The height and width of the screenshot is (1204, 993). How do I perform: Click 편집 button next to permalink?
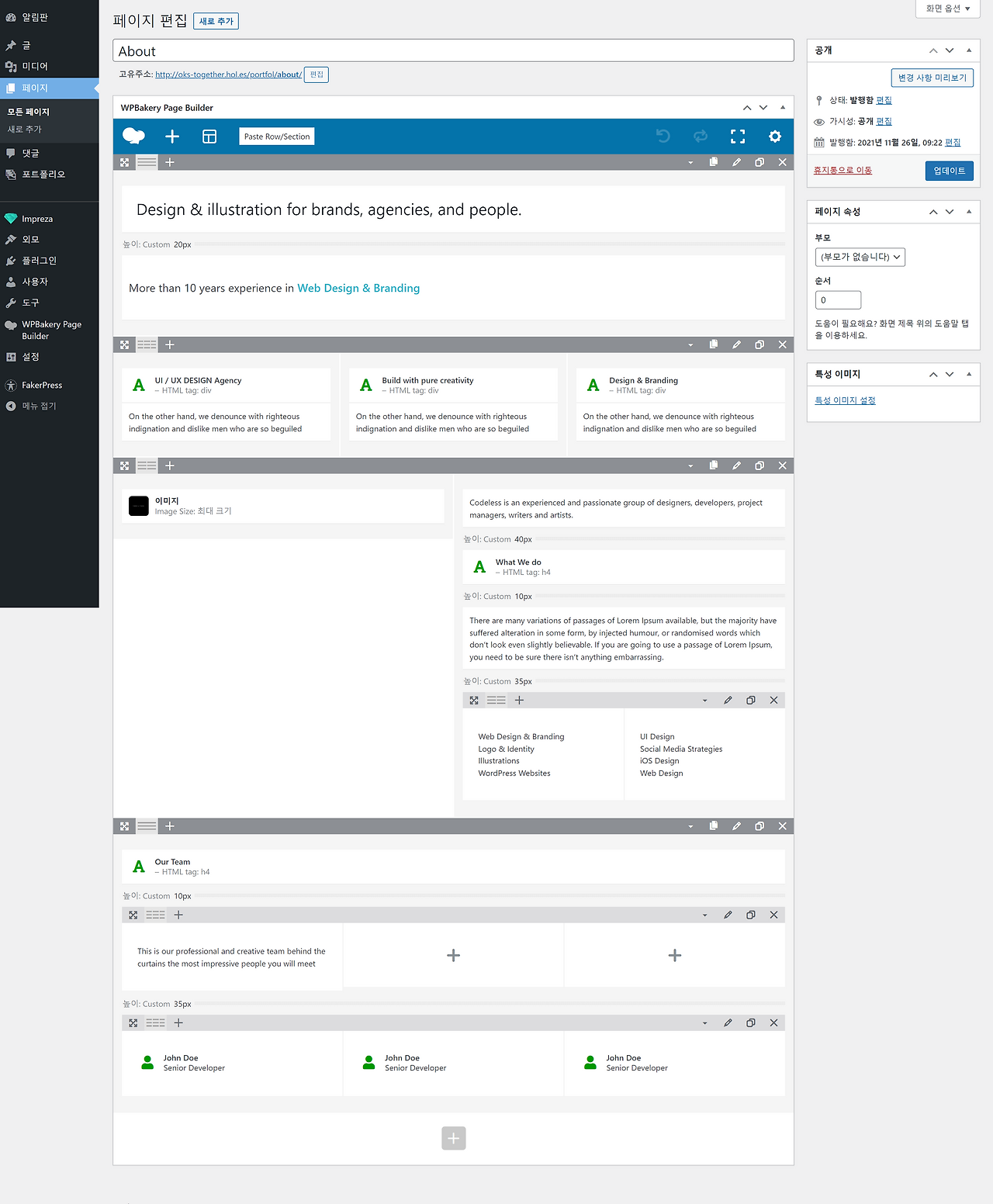point(317,74)
